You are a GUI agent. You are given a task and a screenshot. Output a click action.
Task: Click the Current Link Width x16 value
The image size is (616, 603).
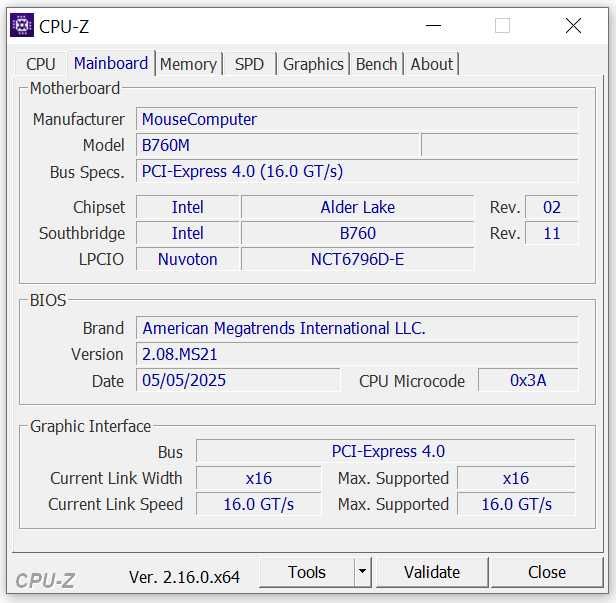pos(258,478)
